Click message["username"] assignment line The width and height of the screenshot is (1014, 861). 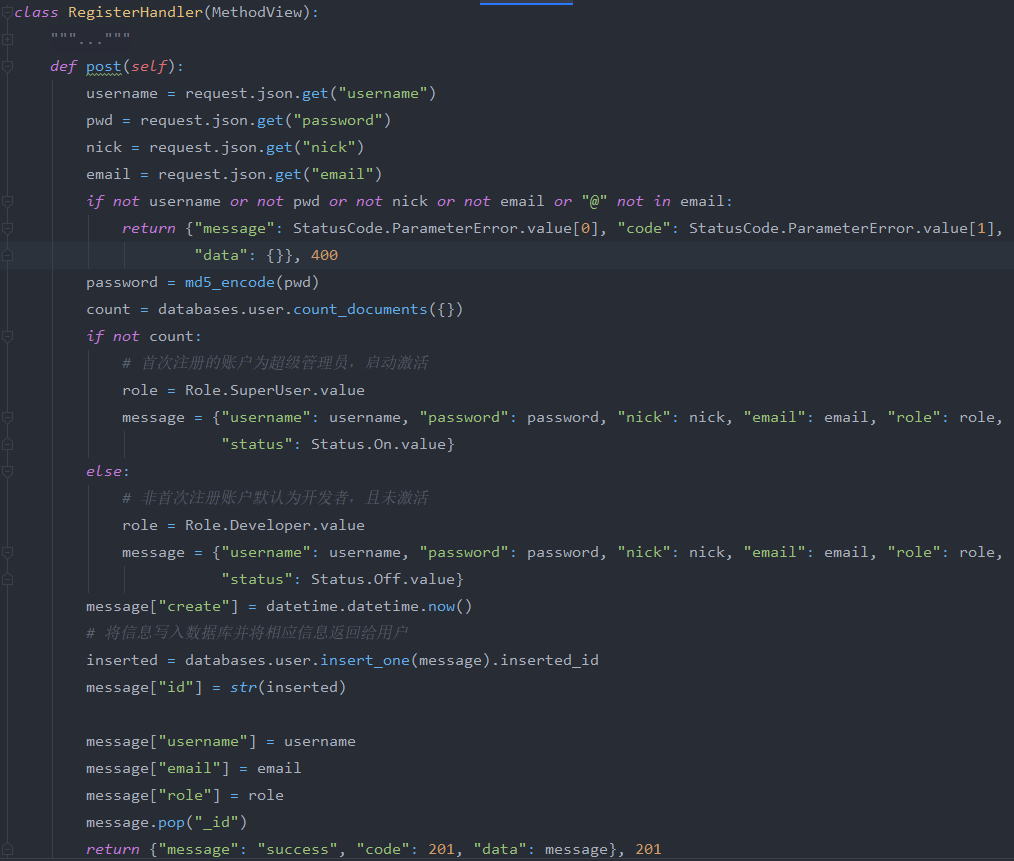(221, 741)
